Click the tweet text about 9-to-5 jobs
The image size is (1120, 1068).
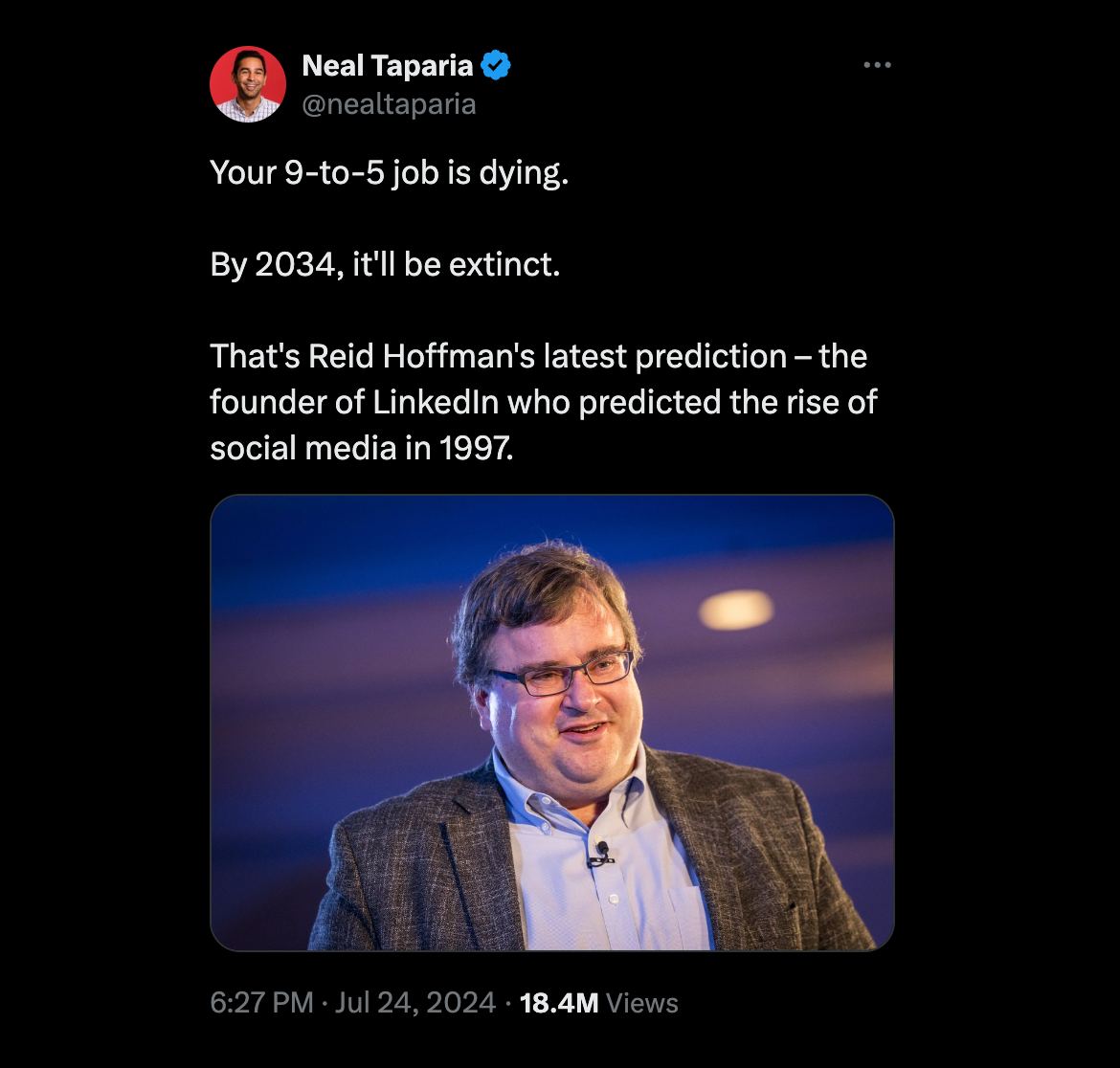tap(388, 173)
